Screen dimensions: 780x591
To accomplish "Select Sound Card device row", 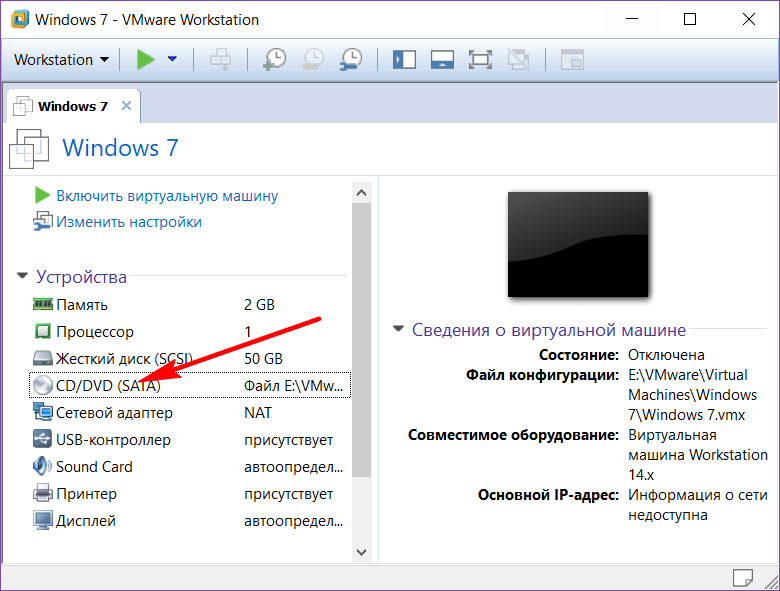I will (x=190, y=467).
